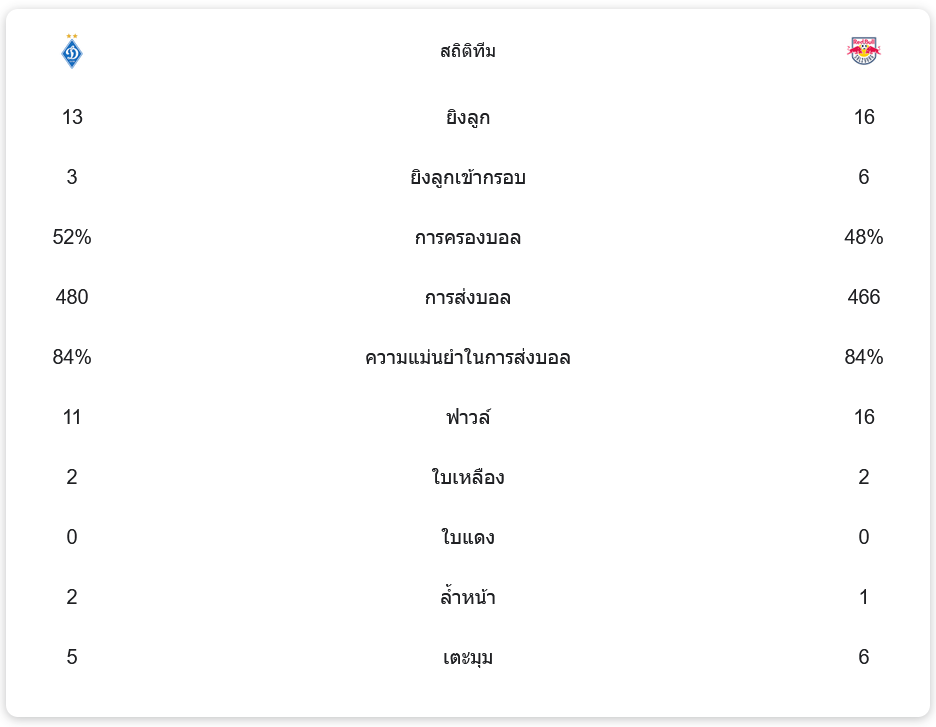
Task: Click the "สถิติทีม" header title
Action: coord(468,51)
